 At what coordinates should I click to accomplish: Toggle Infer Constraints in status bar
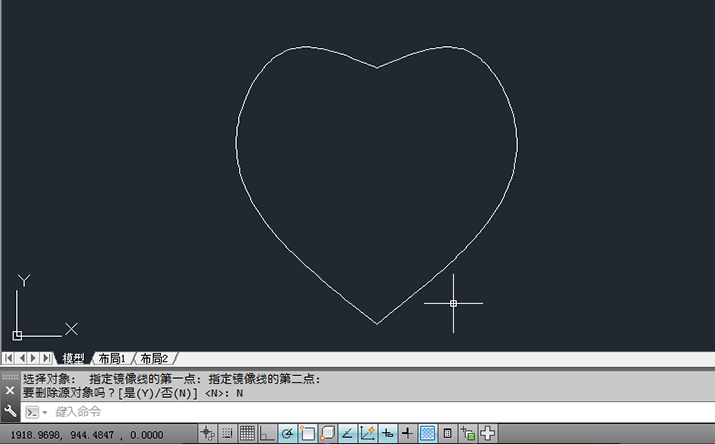[x=207, y=433]
